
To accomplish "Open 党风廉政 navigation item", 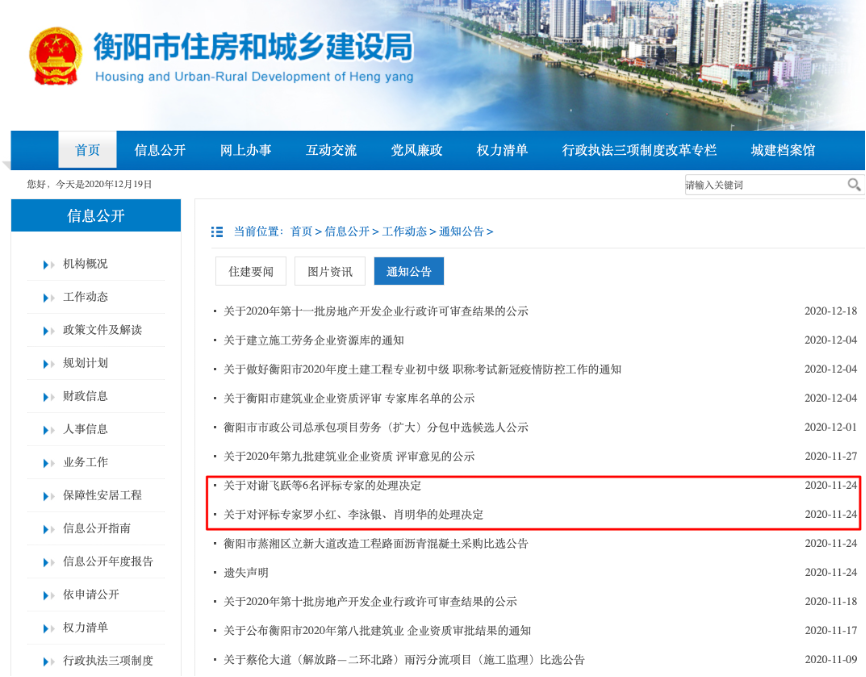I will pyautogui.click(x=416, y=150).
